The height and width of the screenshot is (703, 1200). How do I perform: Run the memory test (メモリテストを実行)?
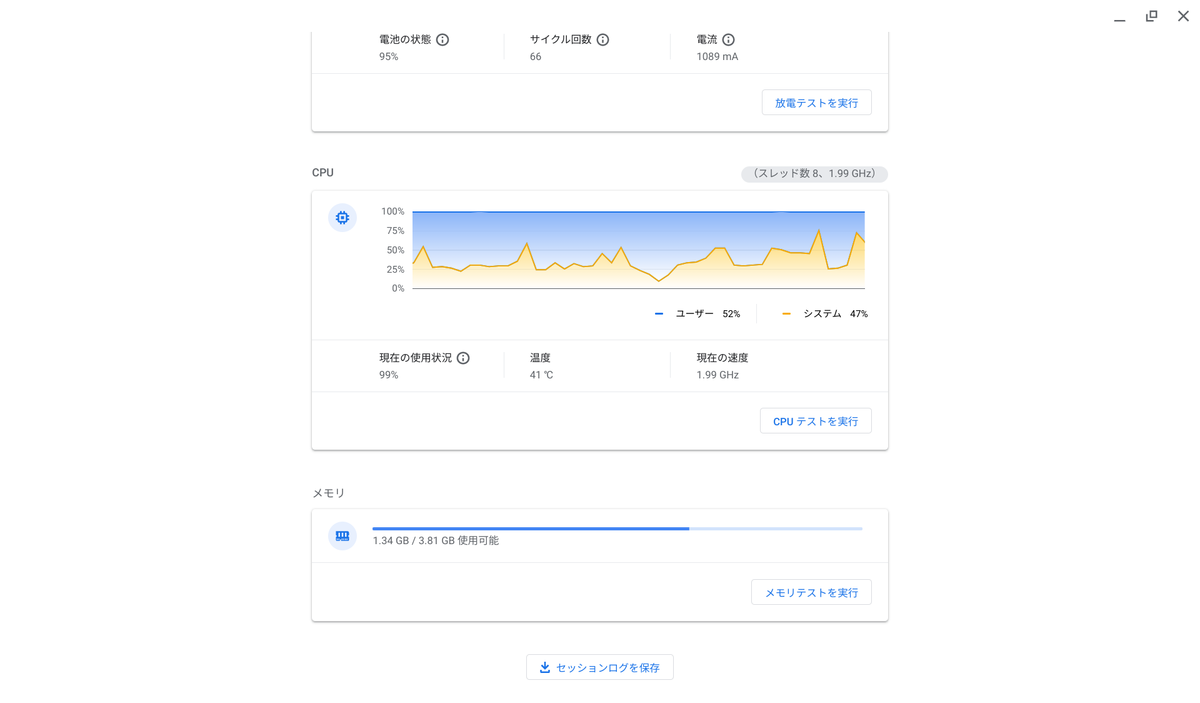pos(811,592)
